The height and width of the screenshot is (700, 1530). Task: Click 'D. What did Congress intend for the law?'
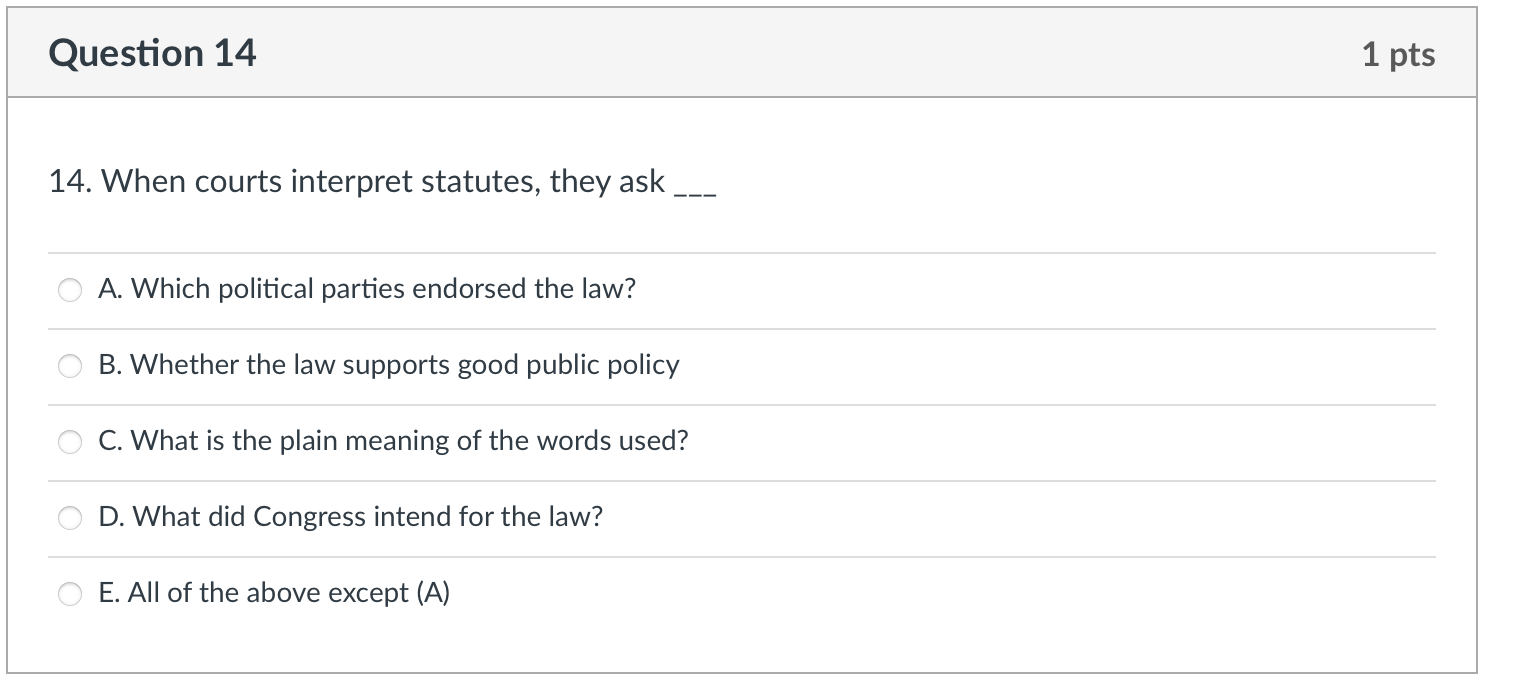[352, 516]
